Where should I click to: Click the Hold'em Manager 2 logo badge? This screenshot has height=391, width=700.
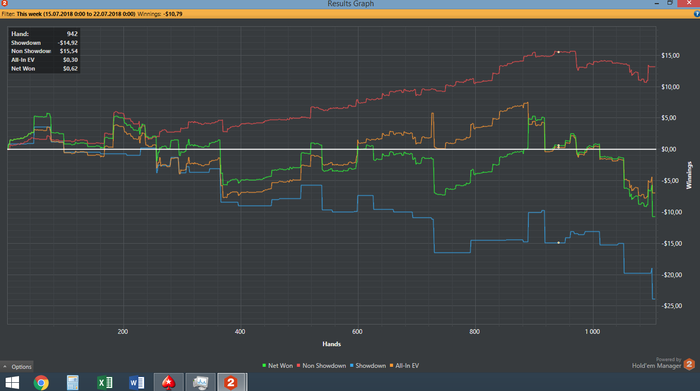point(689,364)
